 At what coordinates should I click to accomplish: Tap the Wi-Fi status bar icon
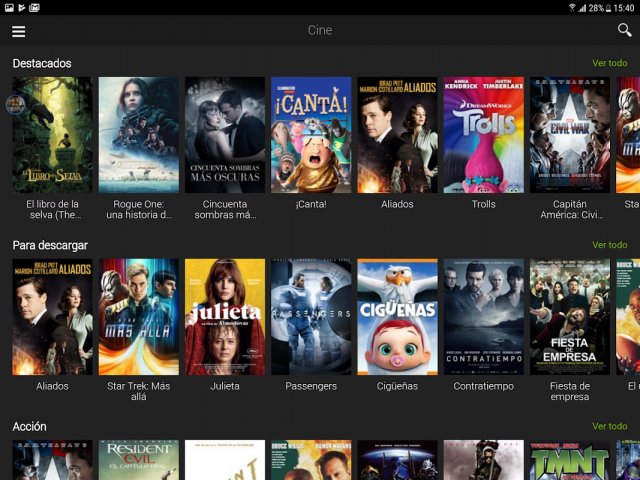click(x=573, y=7)
